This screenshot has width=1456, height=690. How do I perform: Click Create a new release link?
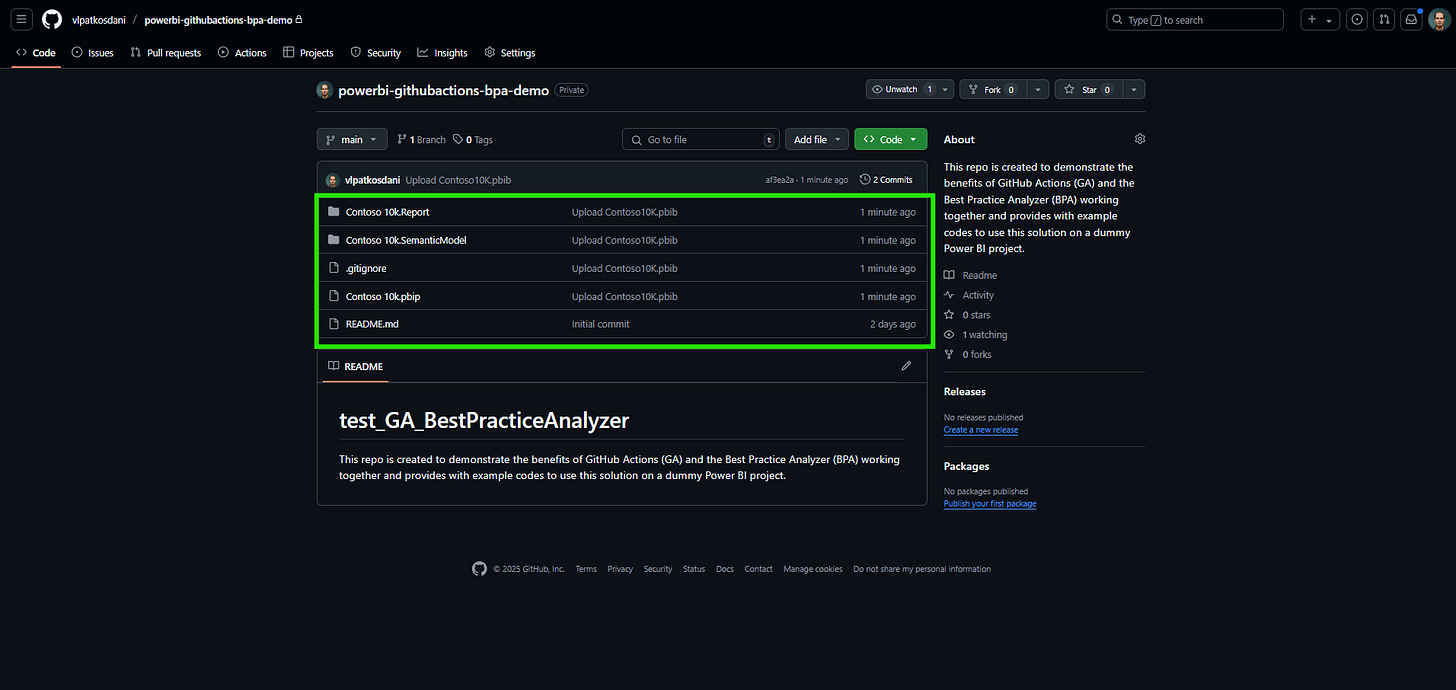tap(981, 430)
